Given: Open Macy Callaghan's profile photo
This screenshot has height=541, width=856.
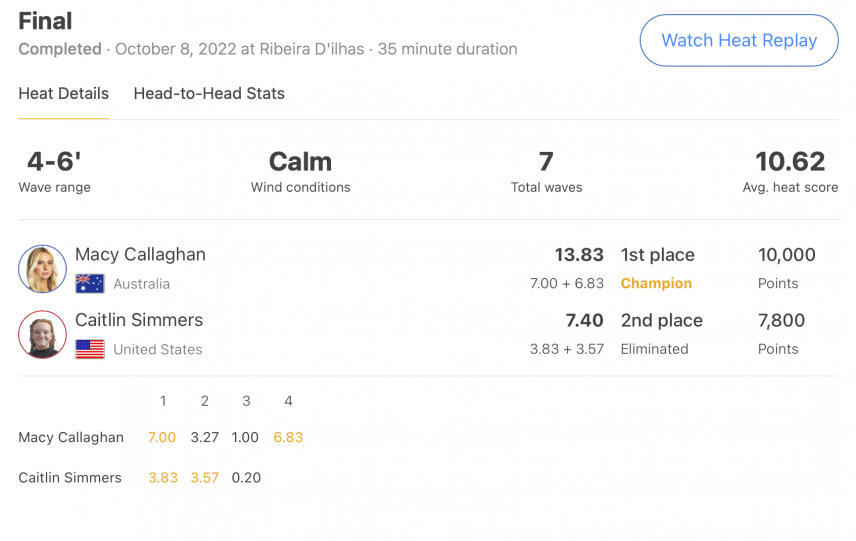Looking at the screenshot, I should coord(43,269).
